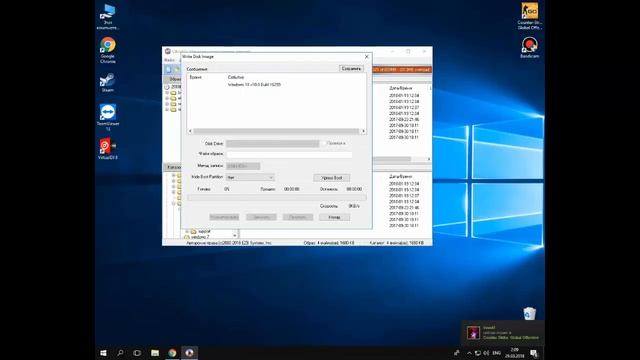
Task: Click the EZB Systems copyright status text
Action: pos(229,243)
